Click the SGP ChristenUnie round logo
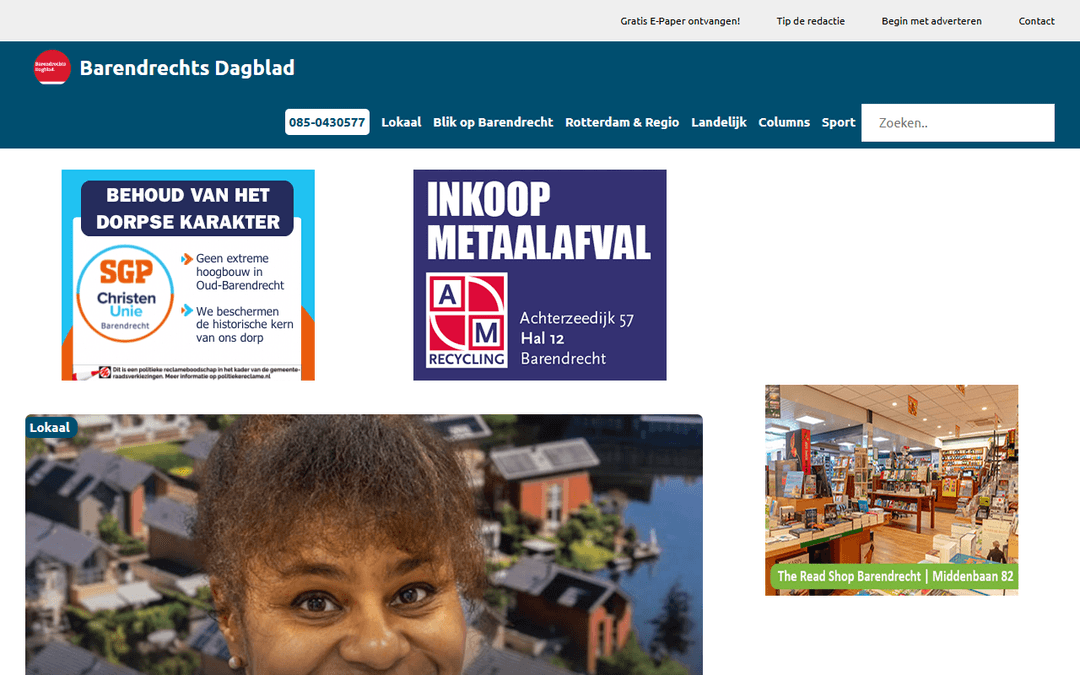The height and width of the screenshot is (675, 1080). pyautogui.click(x=125, y=293)
